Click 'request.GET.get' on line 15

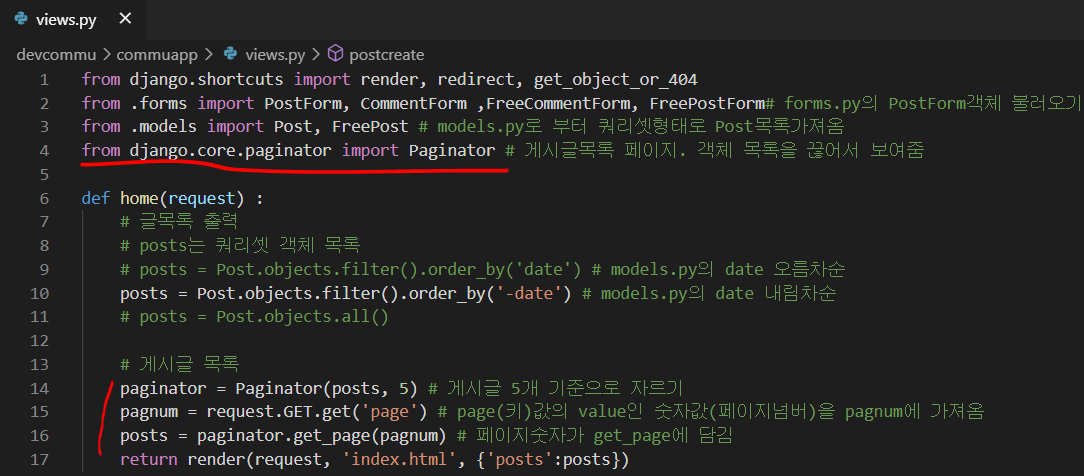click(279, 412)
